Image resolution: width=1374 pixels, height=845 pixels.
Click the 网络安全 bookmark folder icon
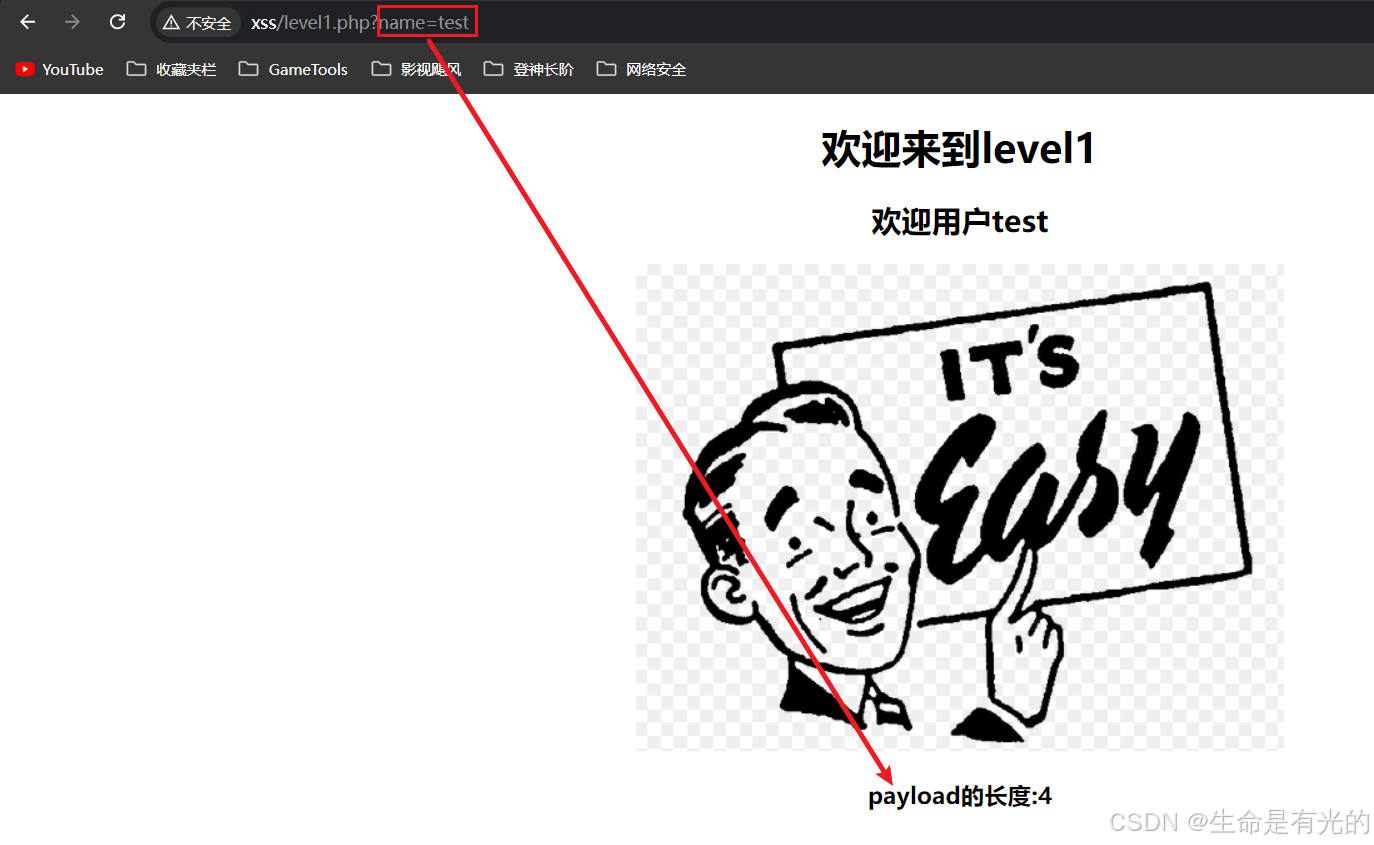(606, 69)
